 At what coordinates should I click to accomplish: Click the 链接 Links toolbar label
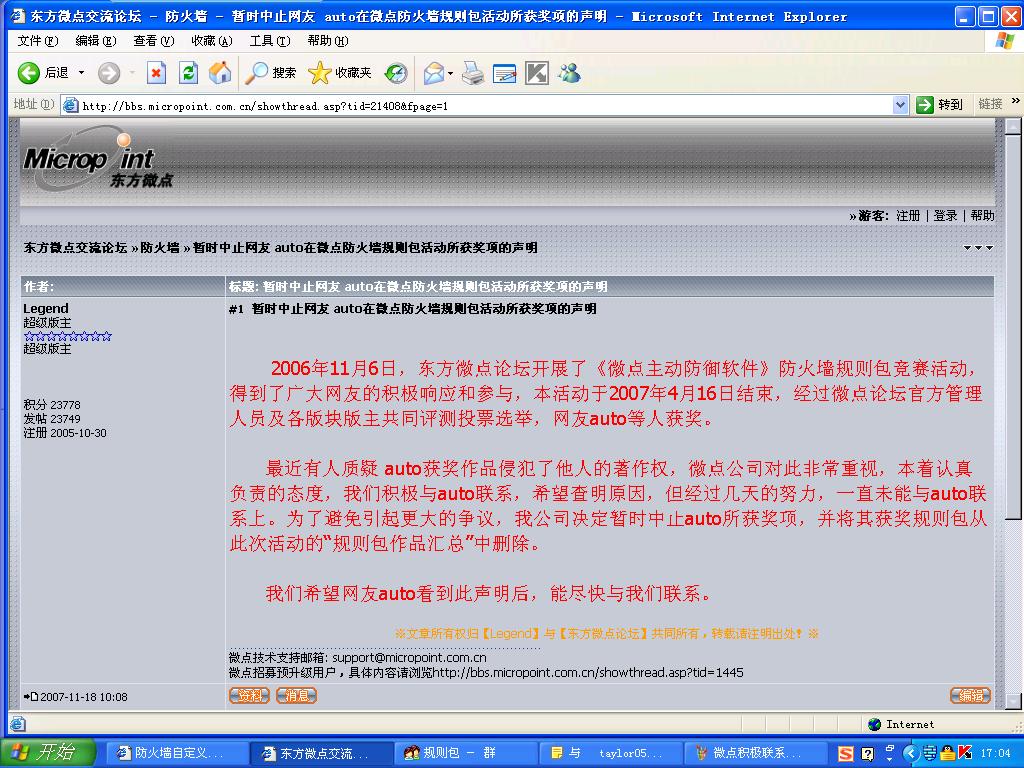click(x=990, y=104)
